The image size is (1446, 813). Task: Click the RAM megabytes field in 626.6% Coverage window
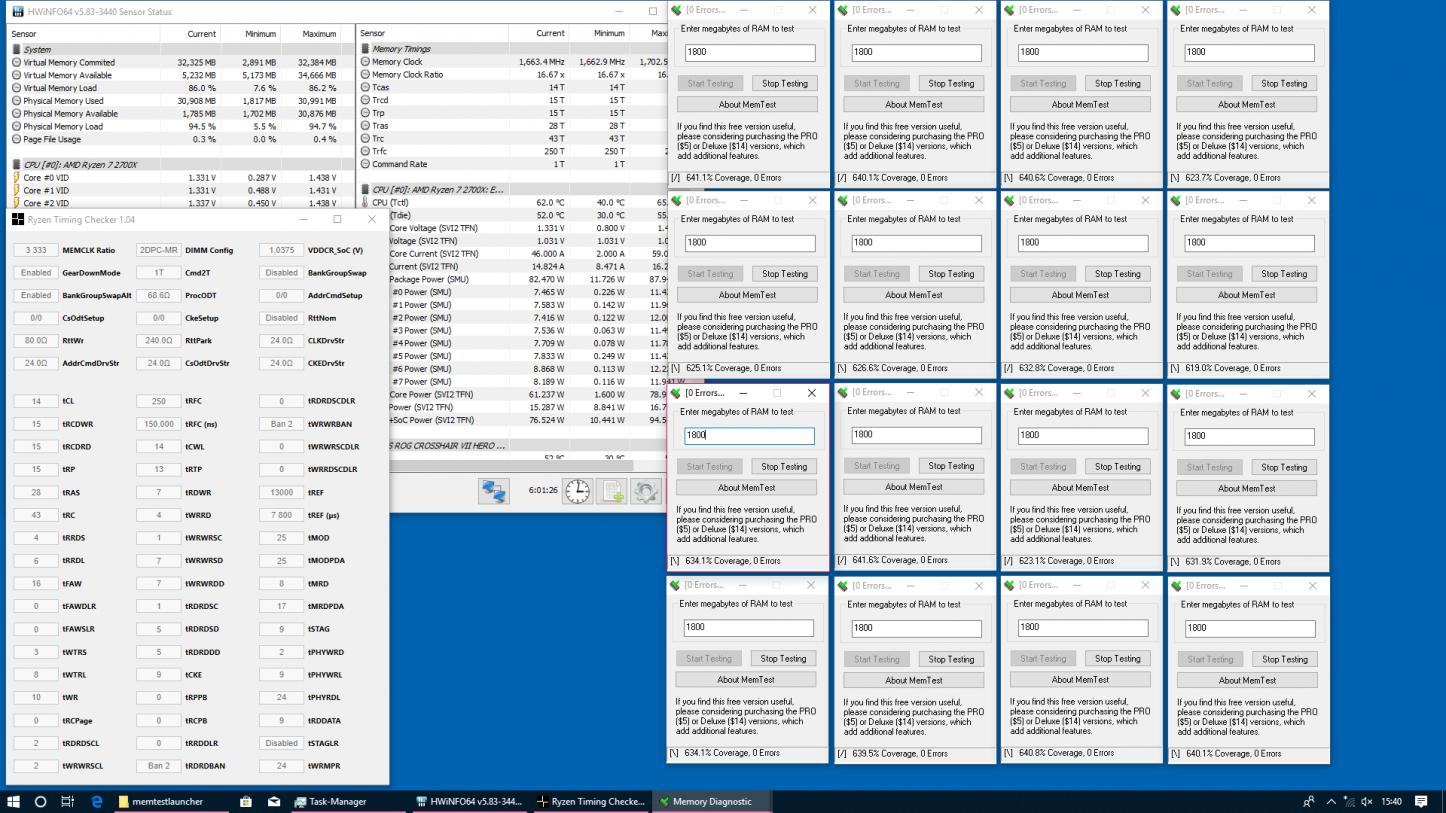(x=917, y=242)
